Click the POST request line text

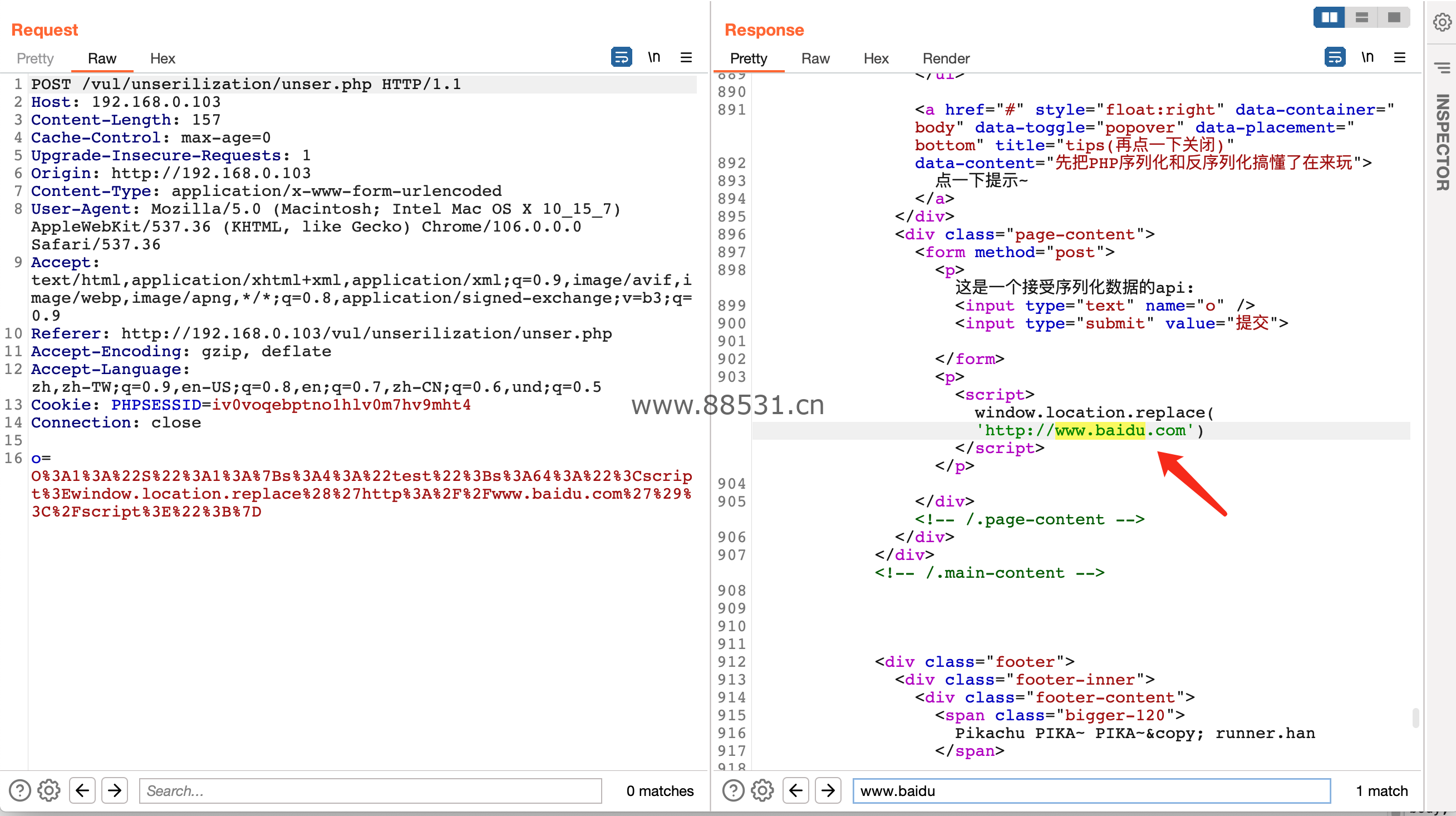point(246,84)
